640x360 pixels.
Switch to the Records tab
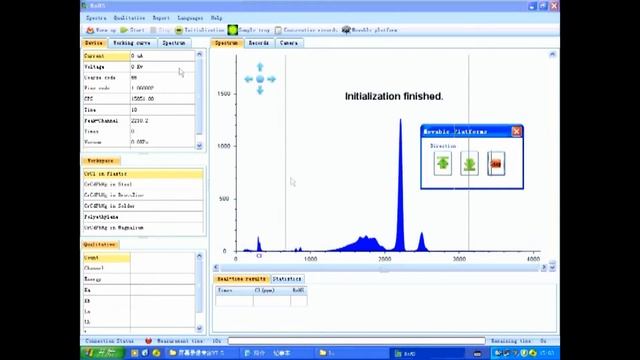[259, 43]
